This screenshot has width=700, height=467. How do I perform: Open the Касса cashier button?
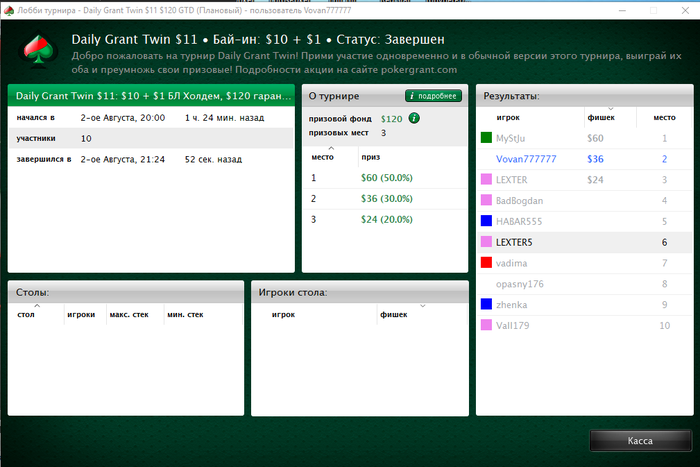pyautogui.click(x=640, y=441)
